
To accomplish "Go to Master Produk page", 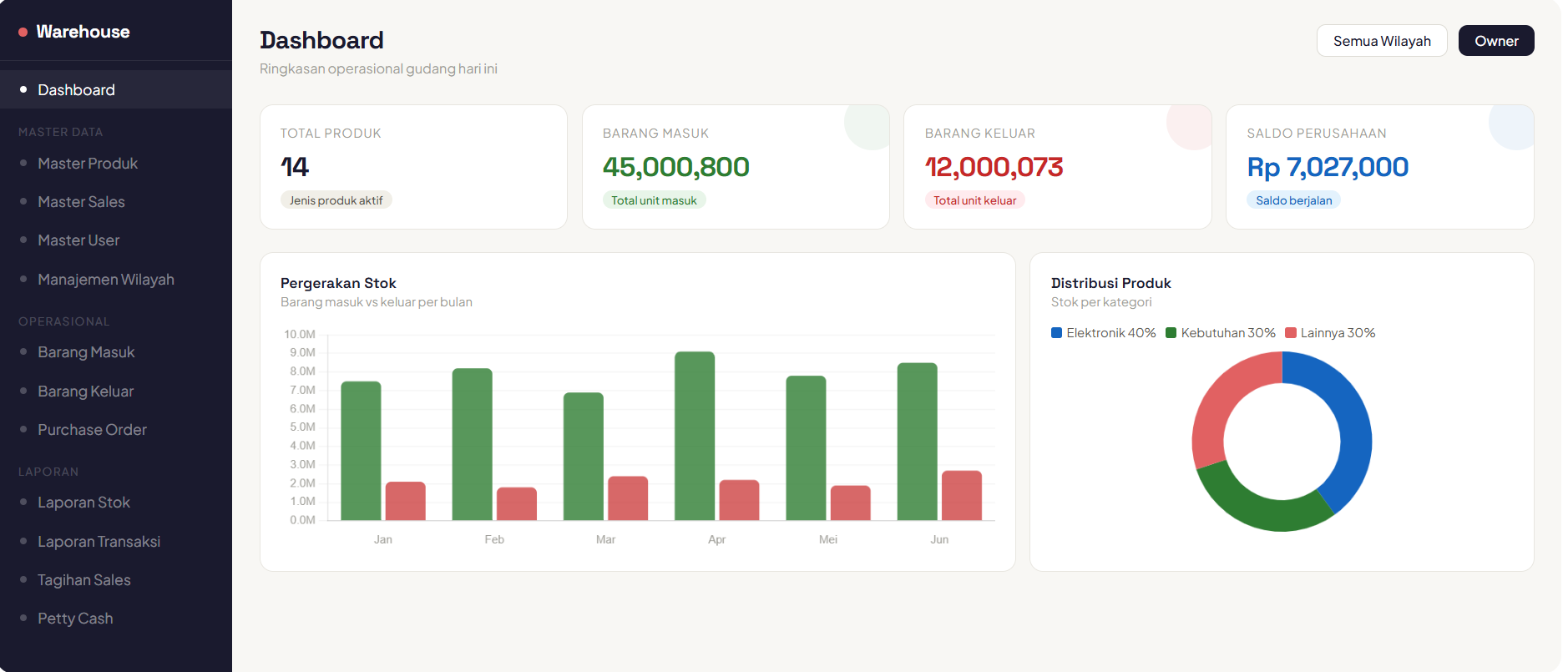I will [x=88, y=164].
